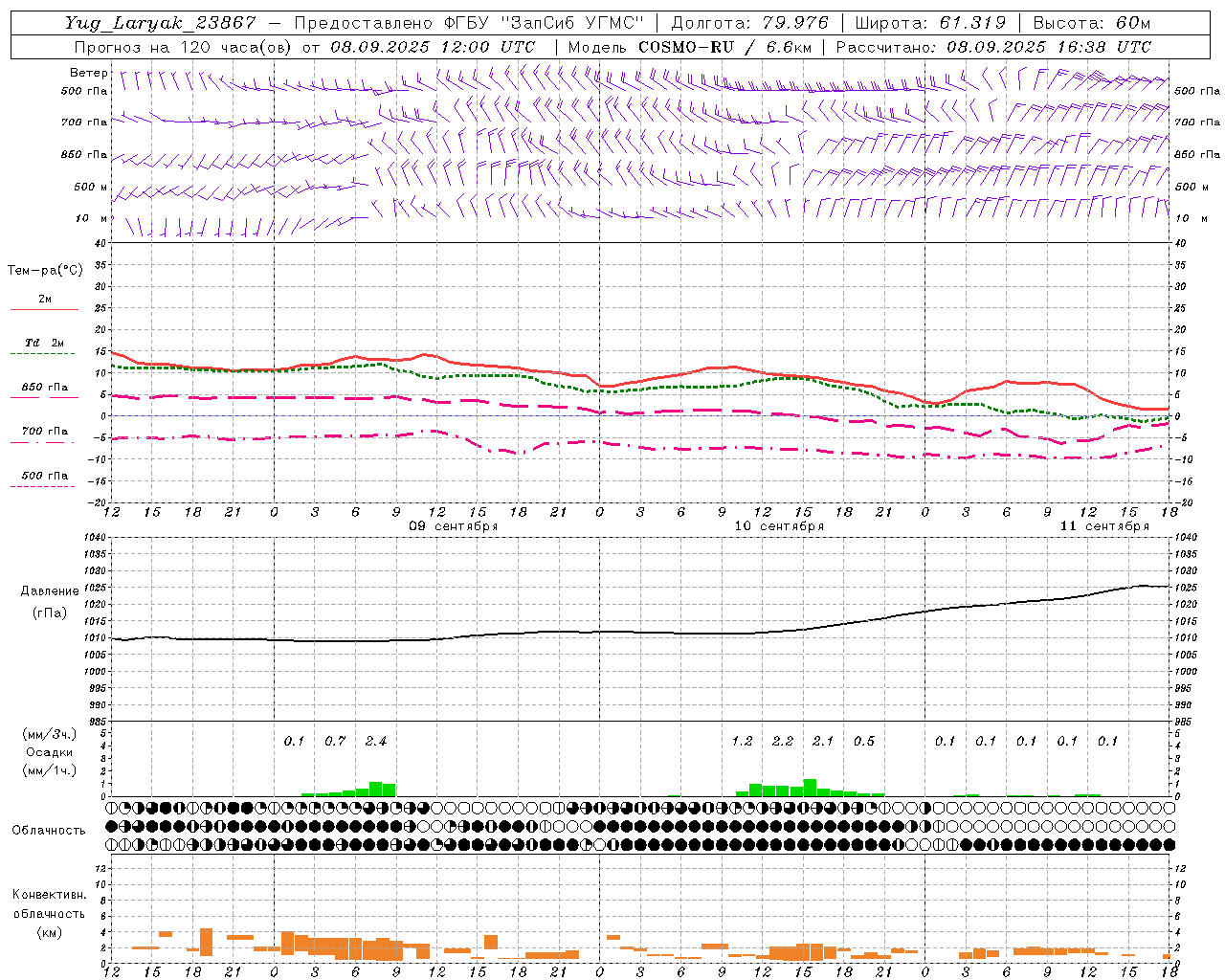Click the green dashed Td 2м legend line
Screen dimensions: 1225x980
42,353
